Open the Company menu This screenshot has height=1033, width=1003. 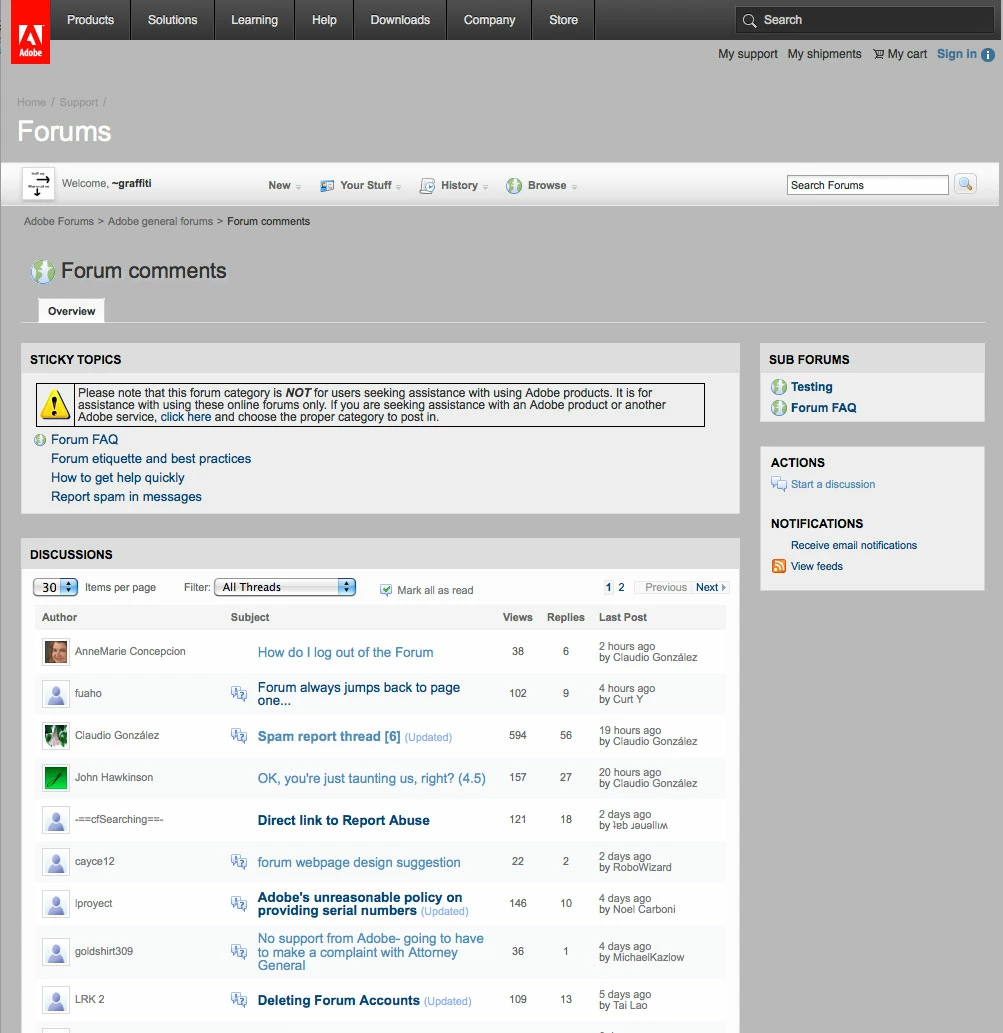489,20
